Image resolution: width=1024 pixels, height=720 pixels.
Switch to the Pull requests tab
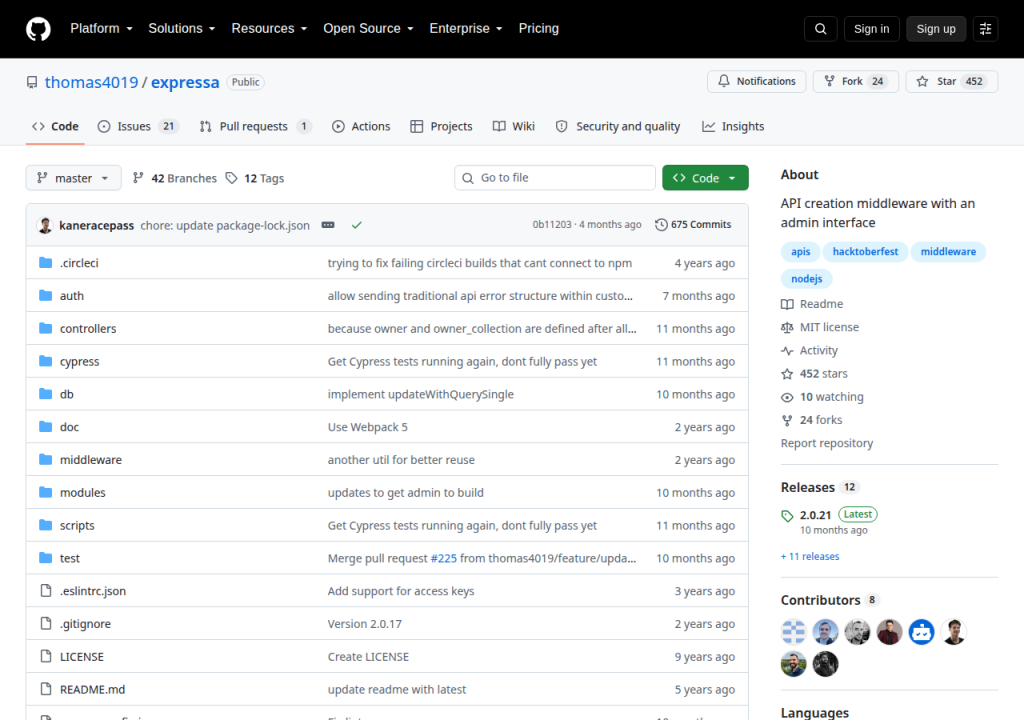click(x=255, y=127)
